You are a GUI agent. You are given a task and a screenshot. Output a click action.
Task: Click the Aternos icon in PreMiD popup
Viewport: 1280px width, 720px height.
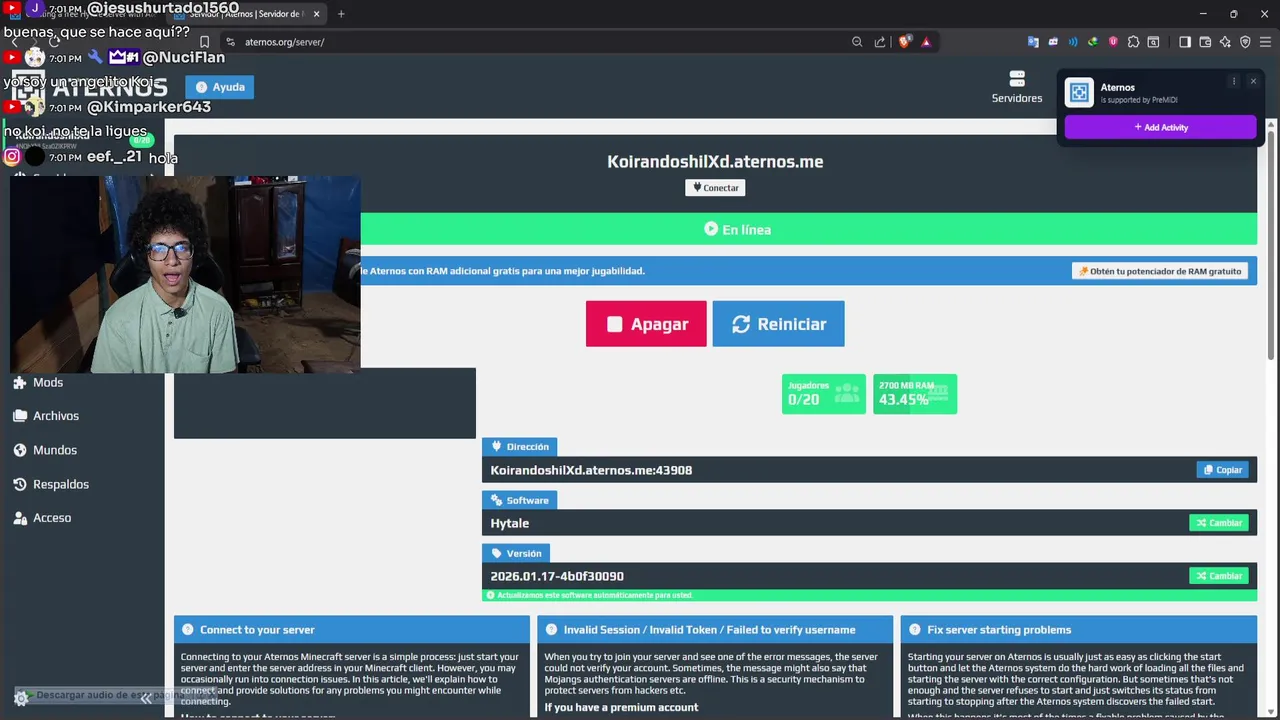[1079, 93]
